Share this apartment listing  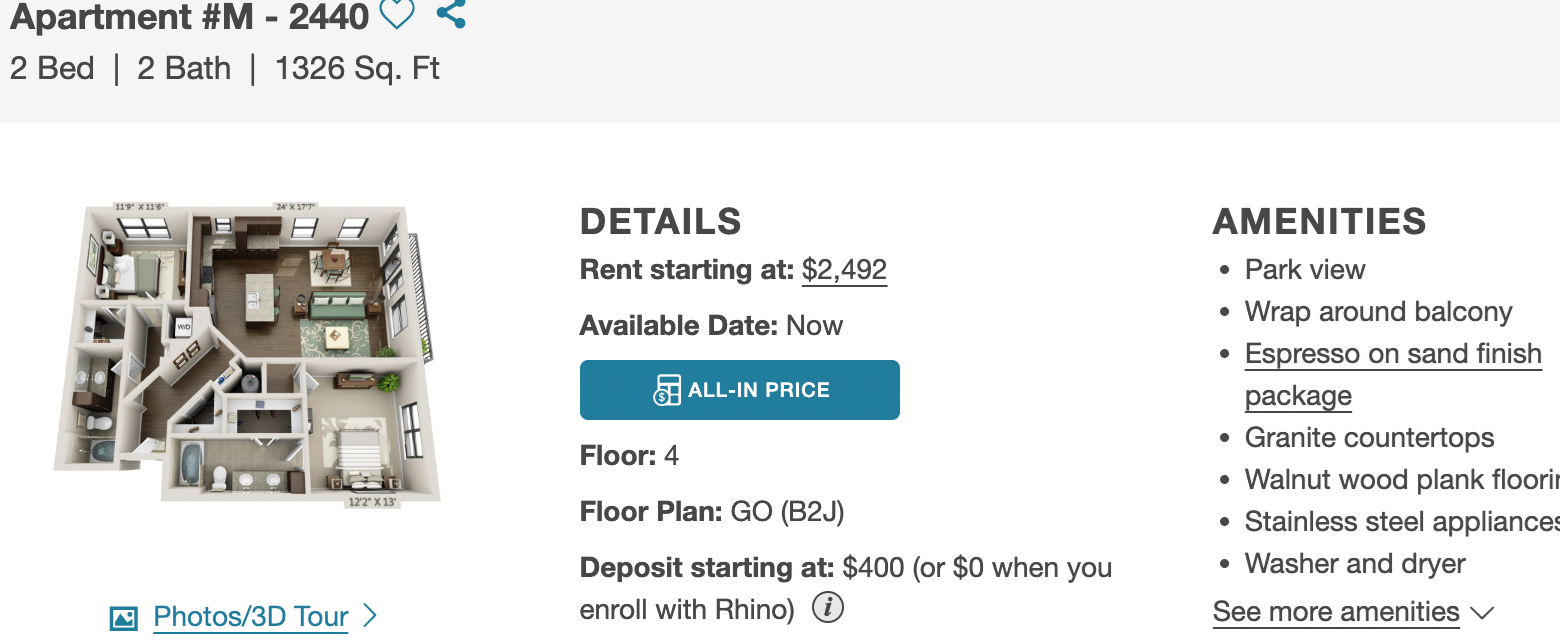pyautogui.click(x=451, y=14)
